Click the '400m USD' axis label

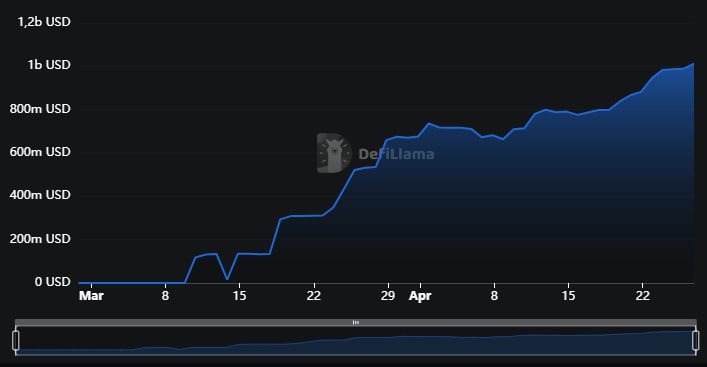(40, 195)
